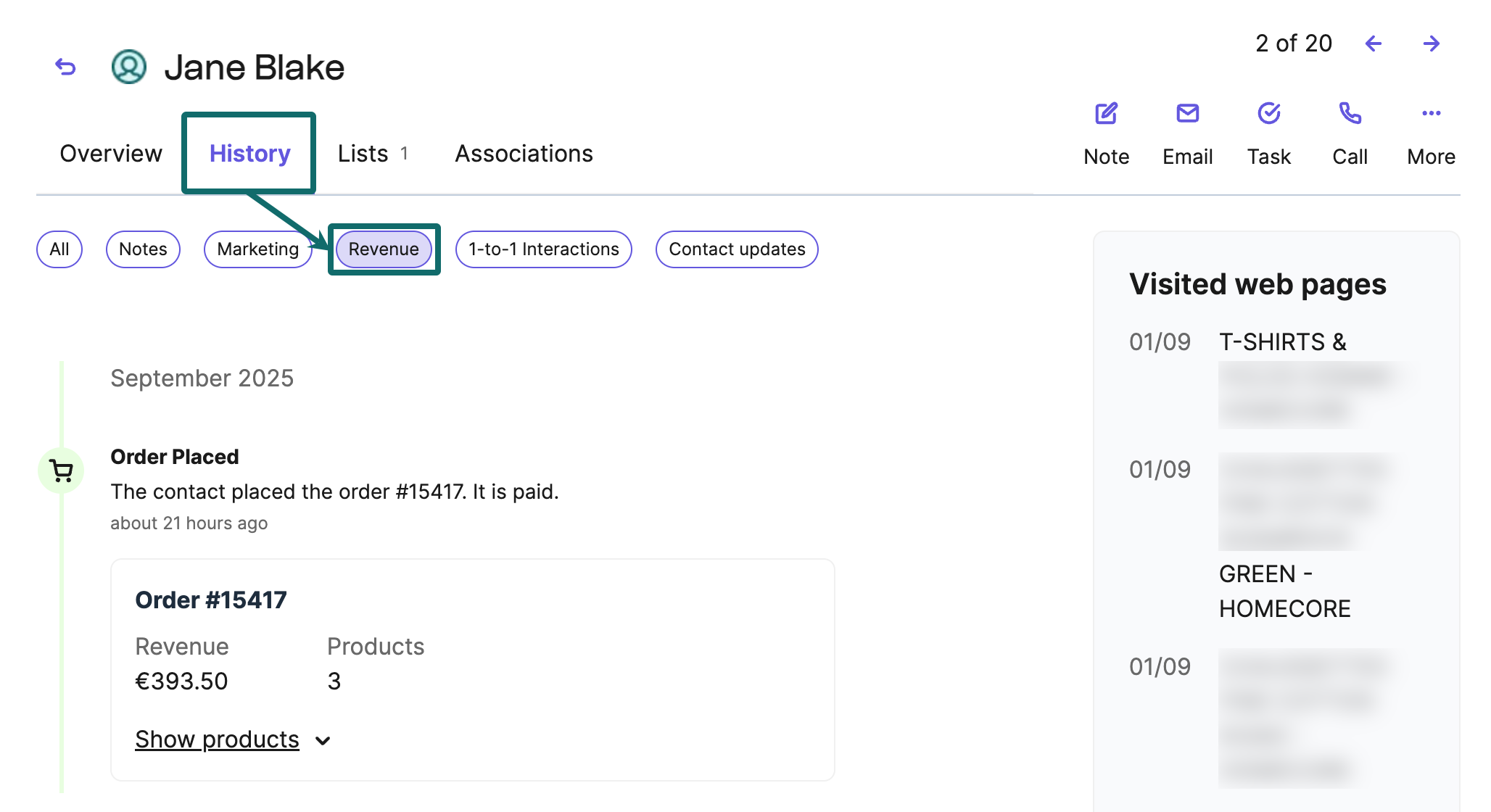Toggle the Marketing filter chip

click(257, 249)
